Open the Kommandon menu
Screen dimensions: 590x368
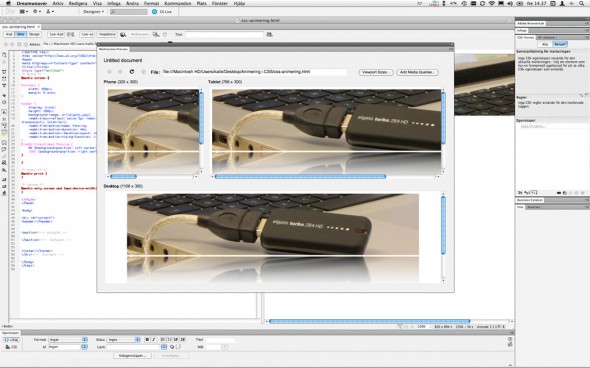pyautogui.click(x=178, y=3)
